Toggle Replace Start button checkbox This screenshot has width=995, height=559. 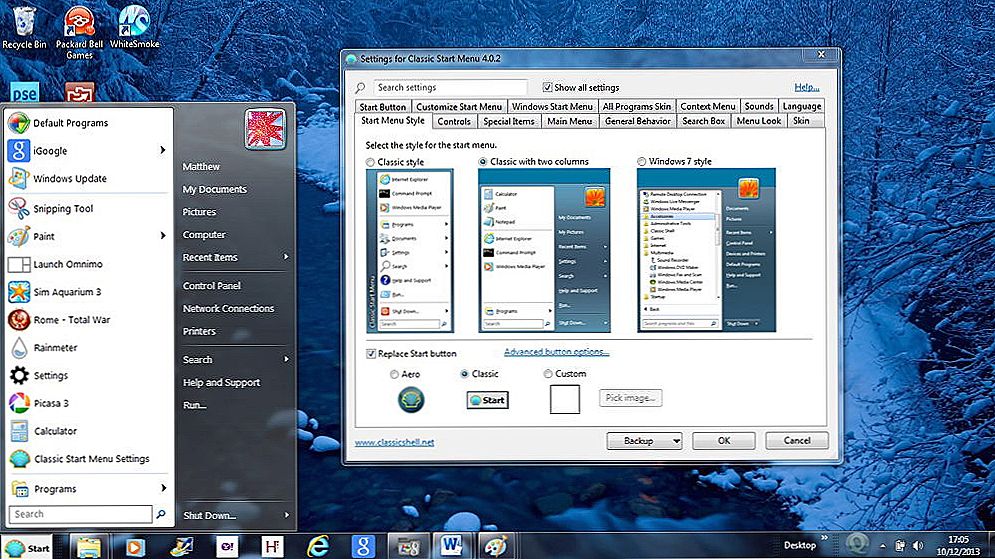click(371, 353)
